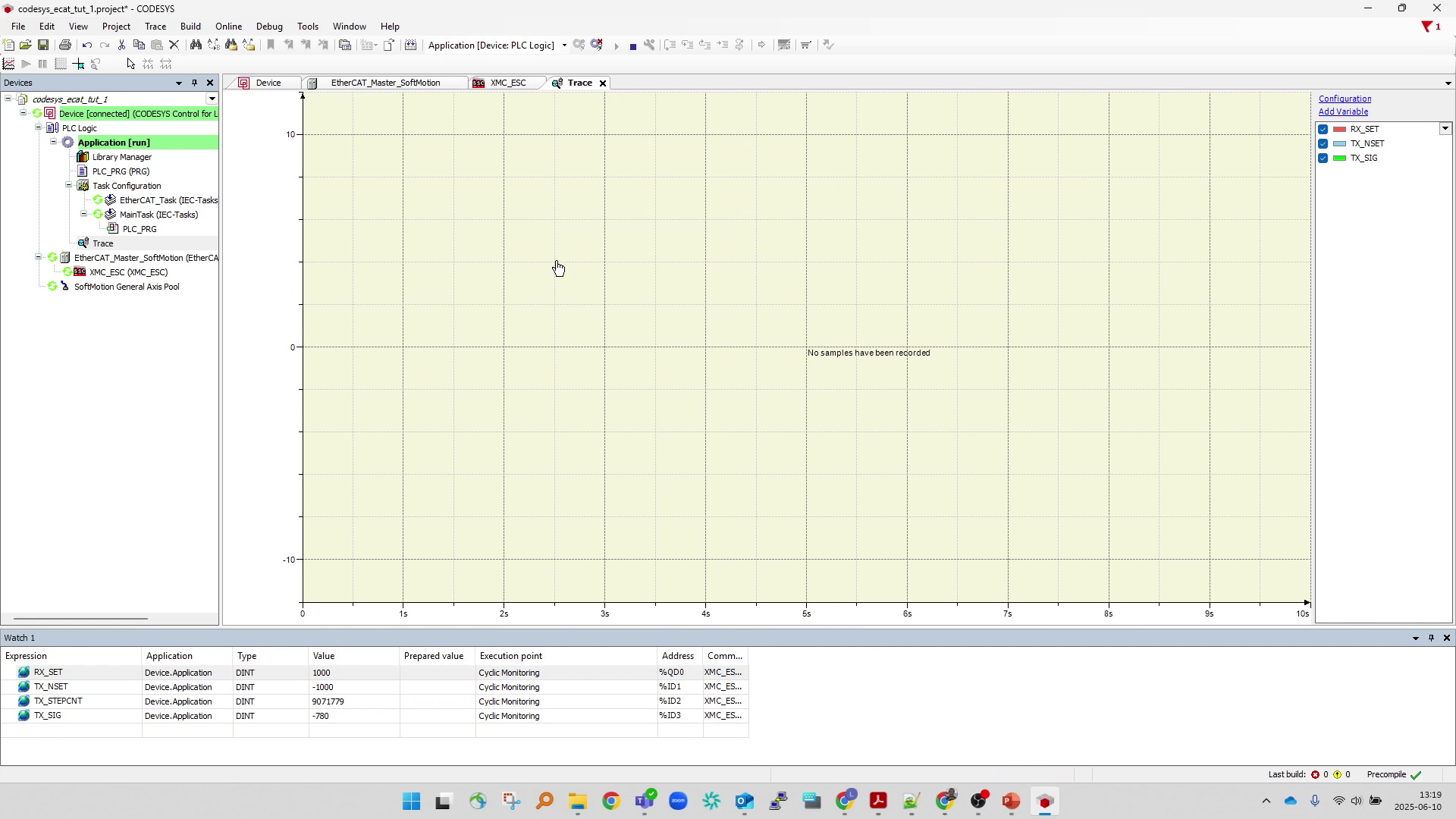Open the Online menu
This screenshot has height=819, width=1456.
point(228,27)
